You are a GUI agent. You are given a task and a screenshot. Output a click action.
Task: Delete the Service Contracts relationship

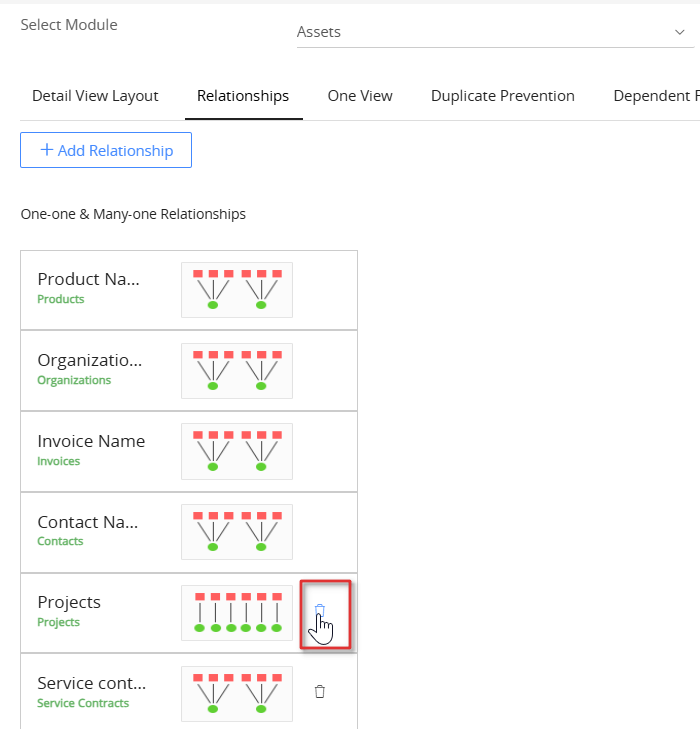320,691
